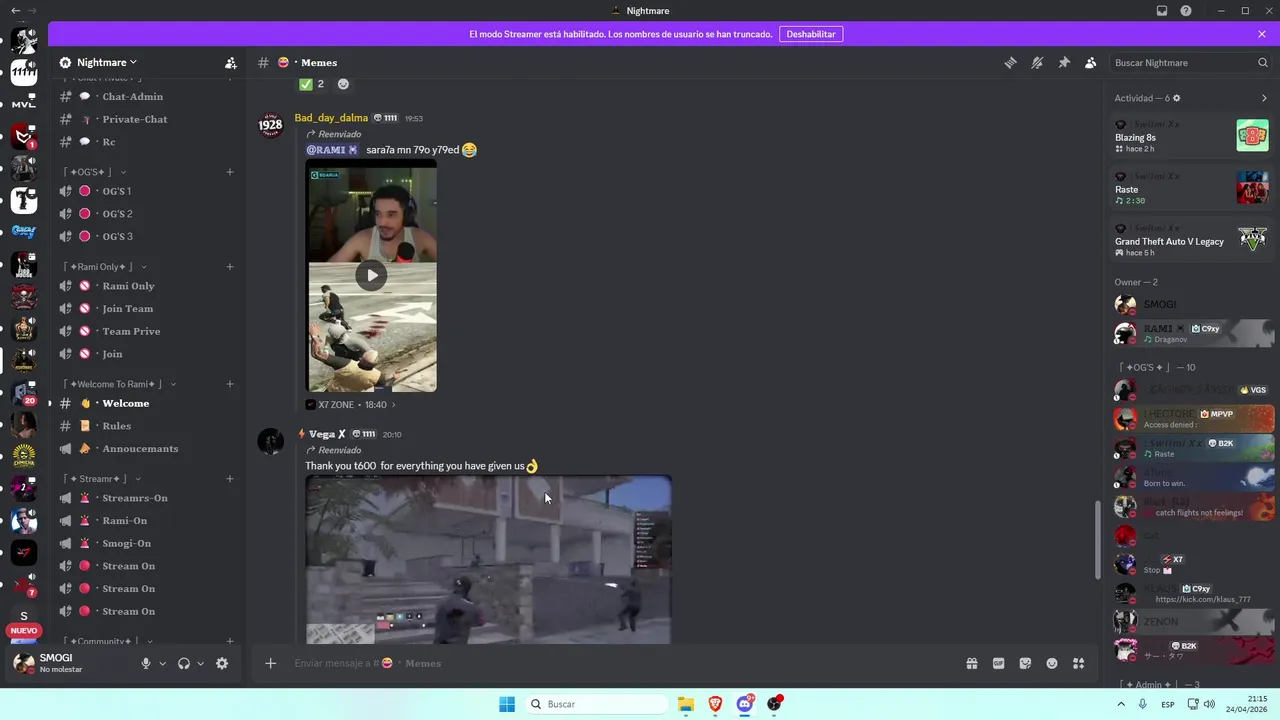Add channel to Welcome To Rami category

click(x=230, y=384)
